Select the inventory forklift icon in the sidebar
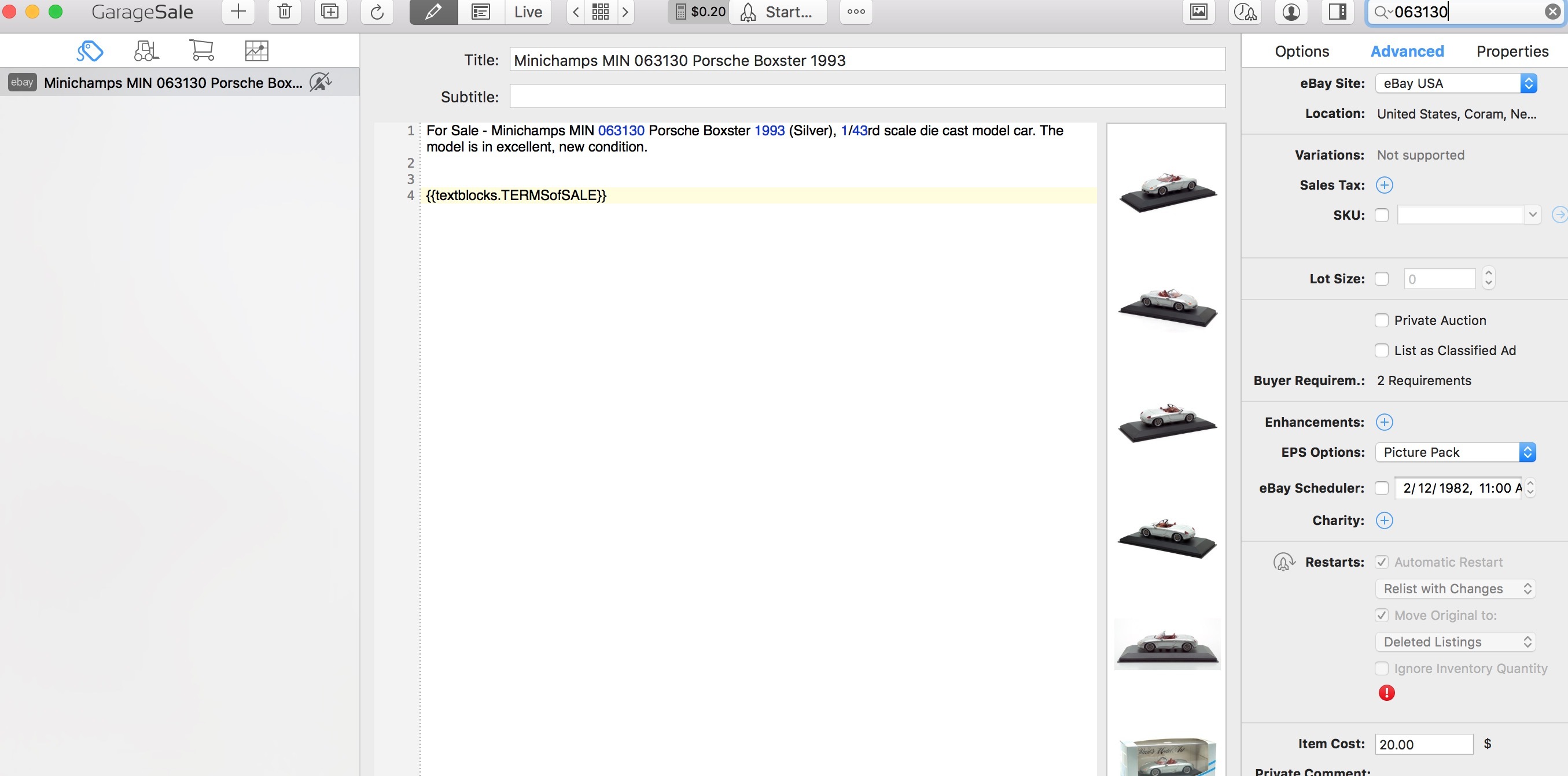 pos(146,50)
